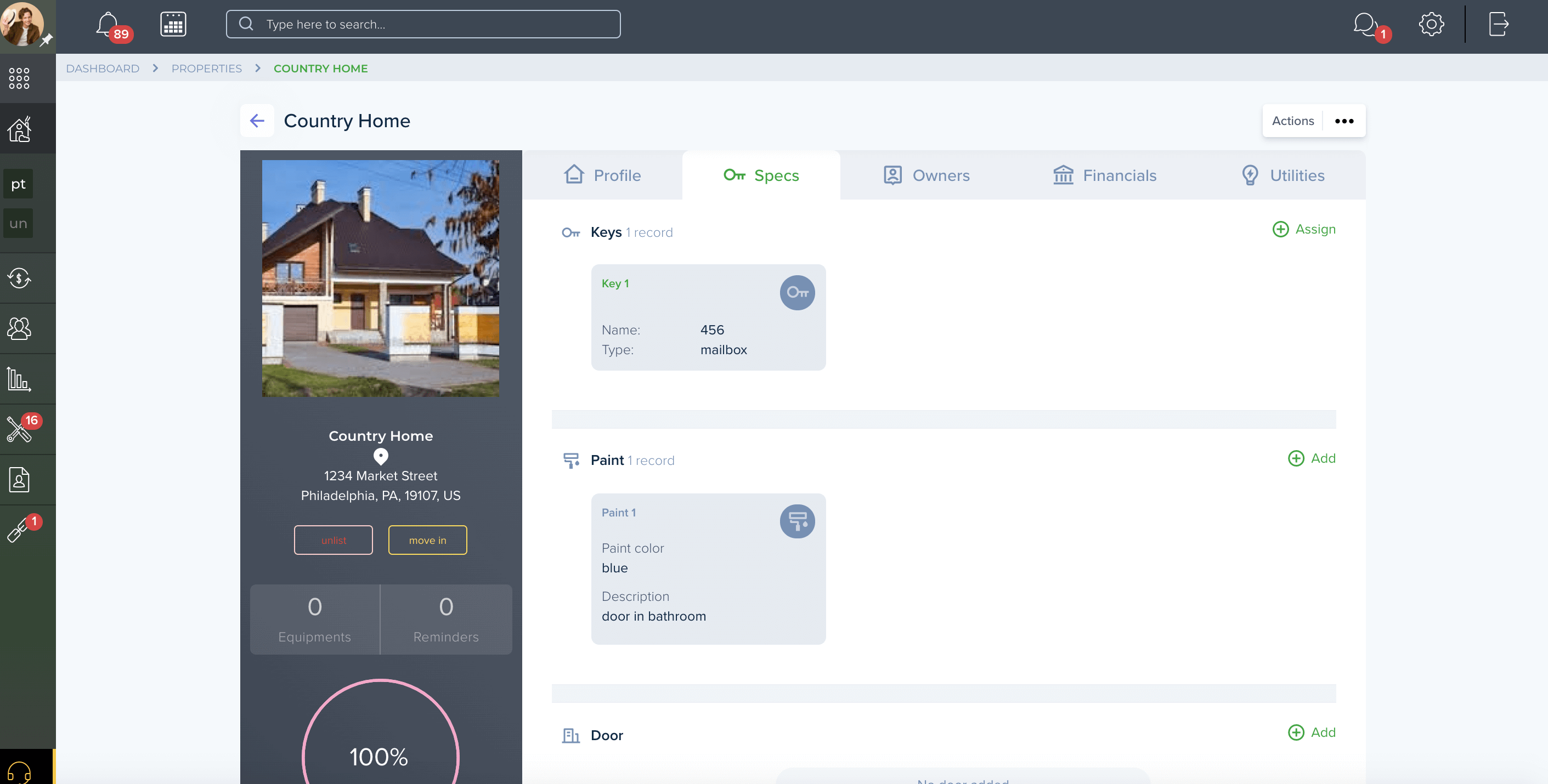Click 'Philadelphia, PA, 19107, US' text
The image size is (1548, 784).
[380, 496]
